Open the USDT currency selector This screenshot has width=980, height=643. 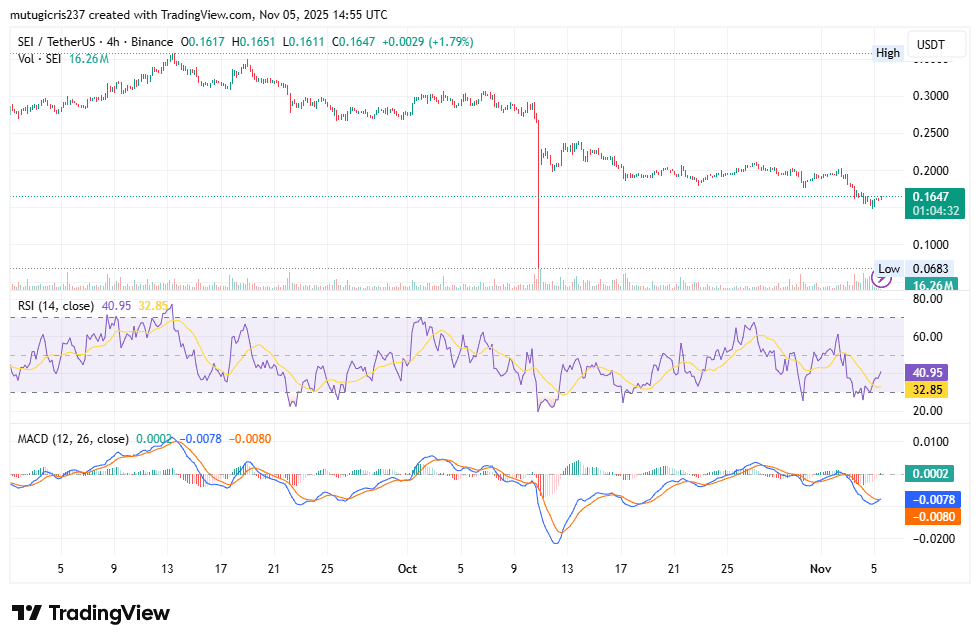(936, 44)
